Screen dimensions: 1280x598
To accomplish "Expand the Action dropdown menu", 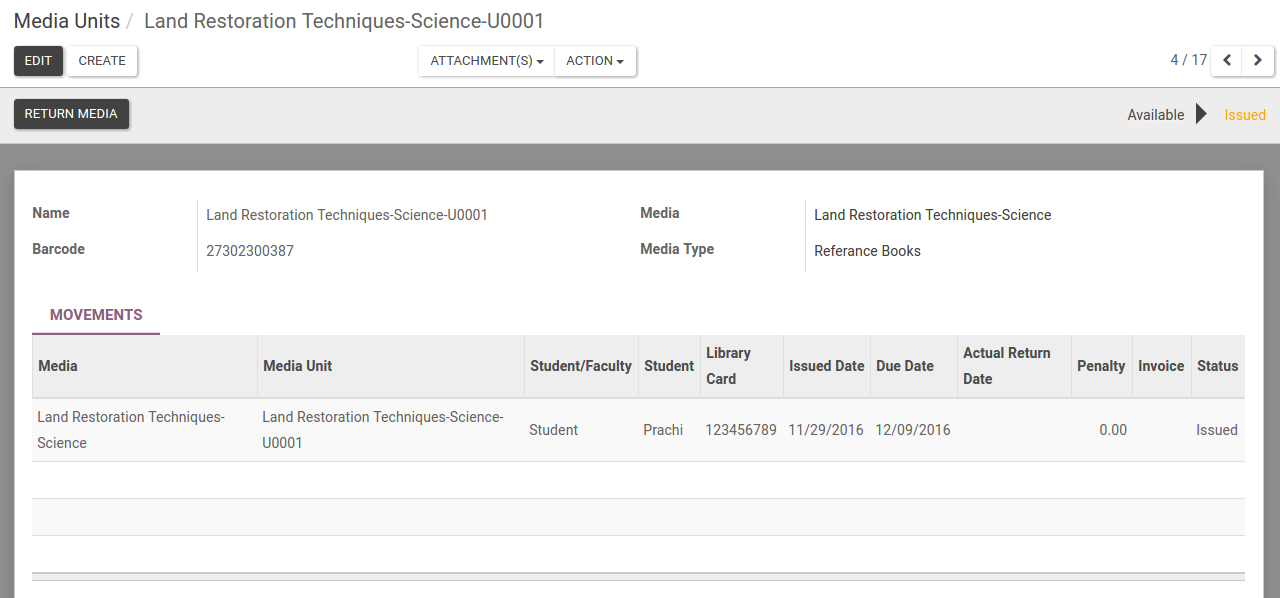I will coord(594,61).
